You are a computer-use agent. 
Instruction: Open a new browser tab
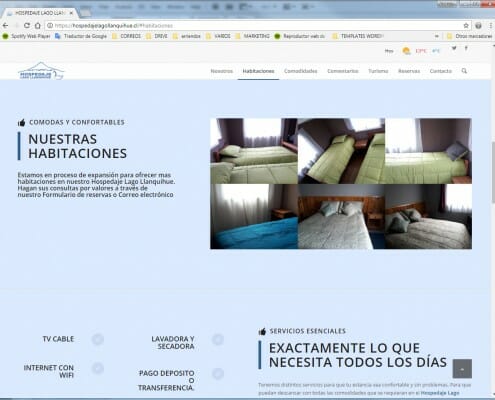[85, 13]
